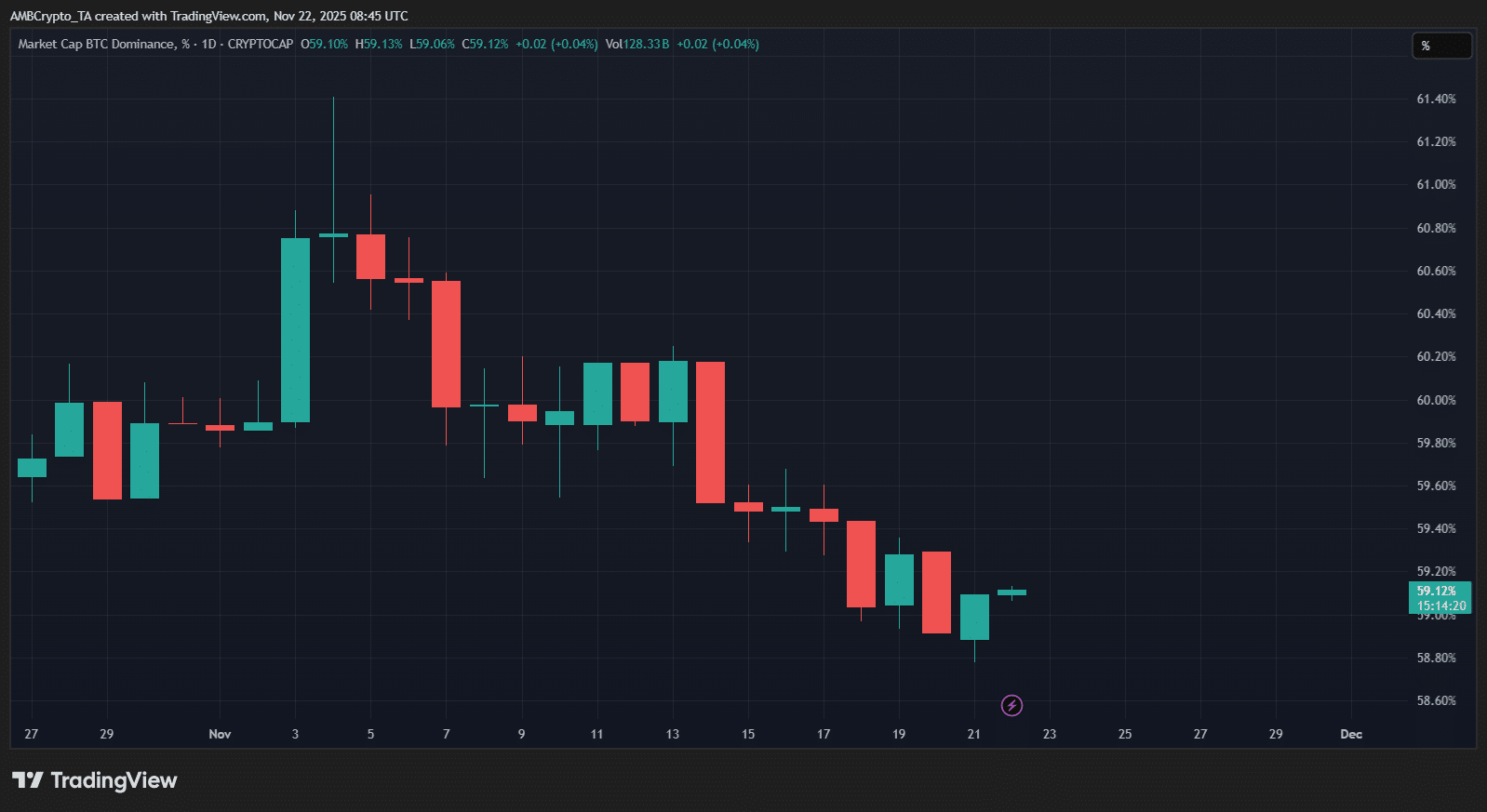
Task: Select the large red candle on Nov 14
Action: (x=710, y=433)
